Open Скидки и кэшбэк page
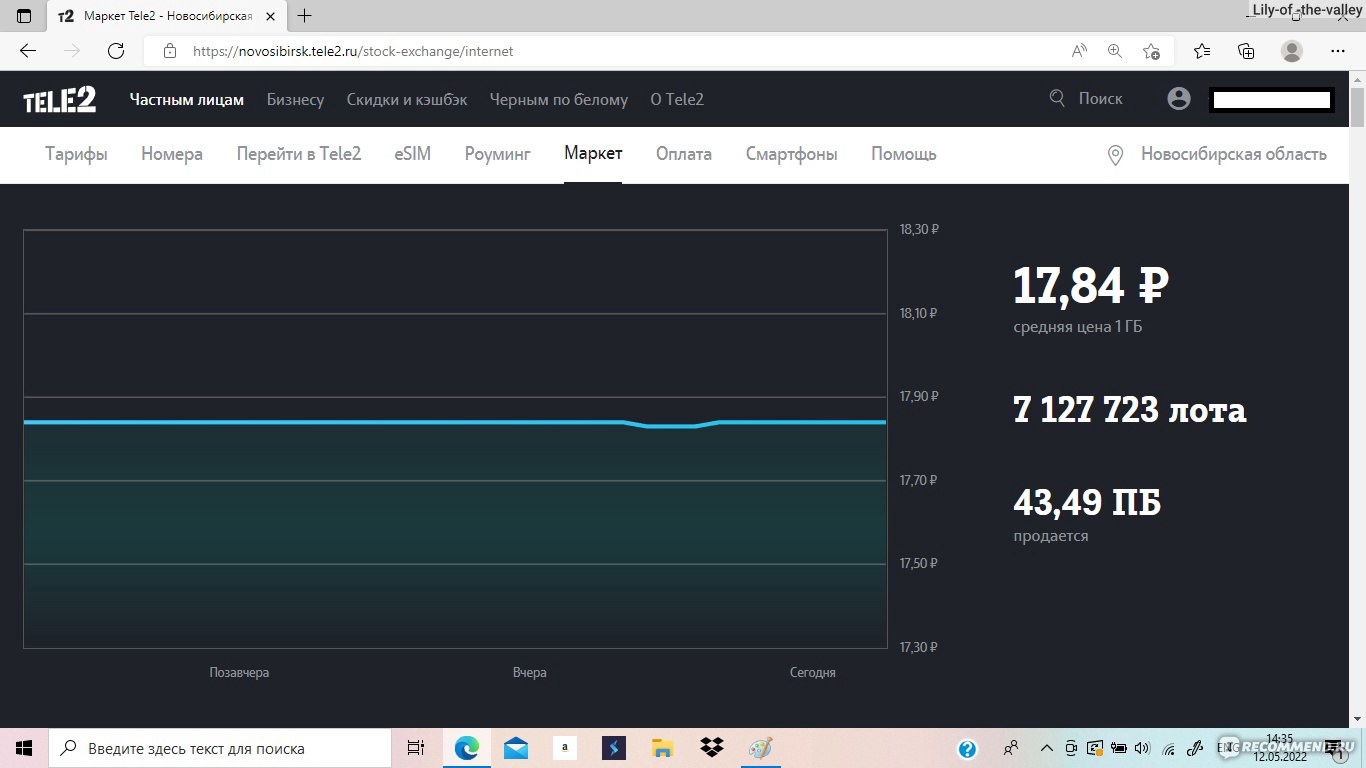 click(407, 99)
